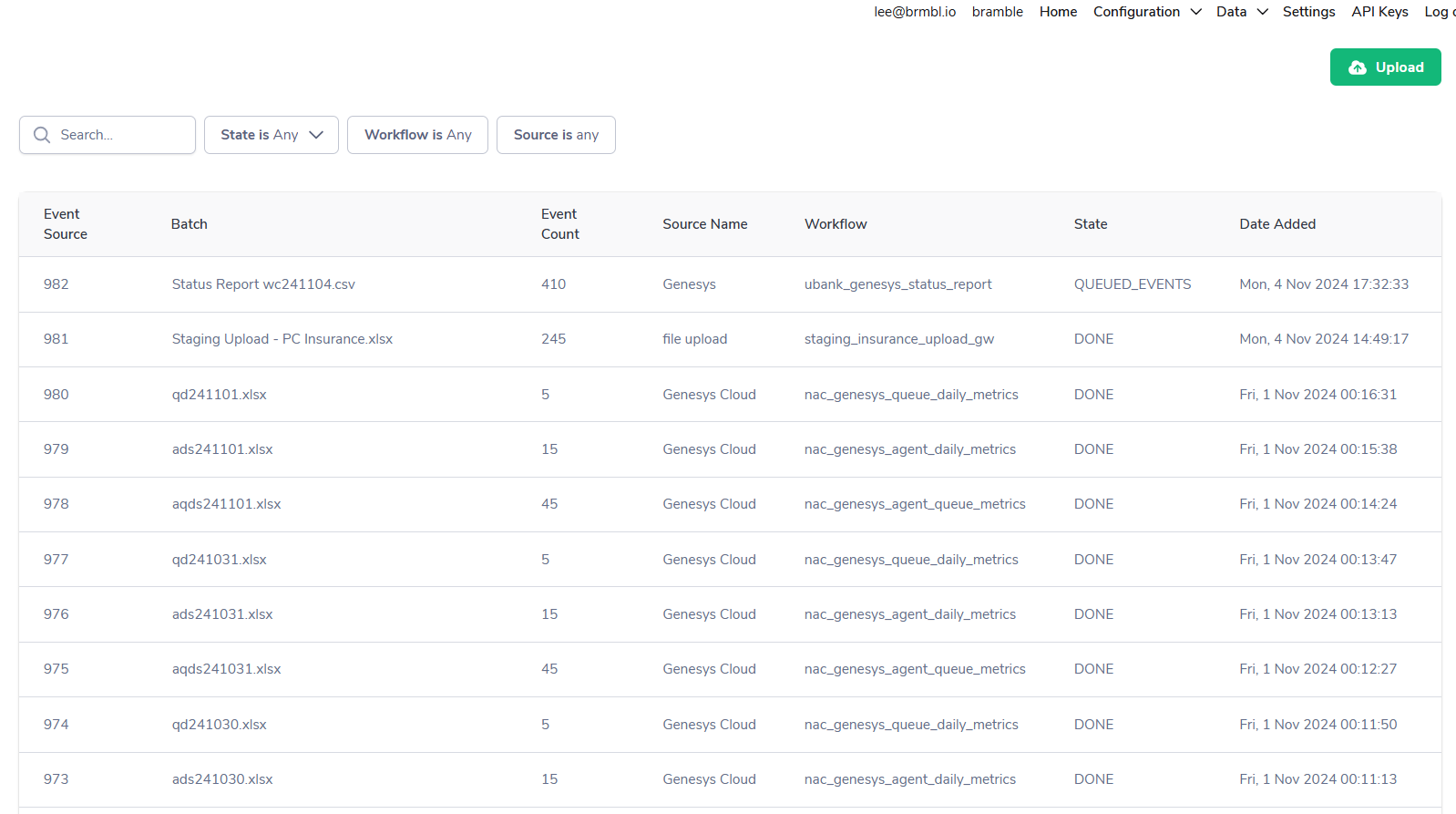Select event source ID 981
Screen dimensions: 1456x814
[56, 339]
